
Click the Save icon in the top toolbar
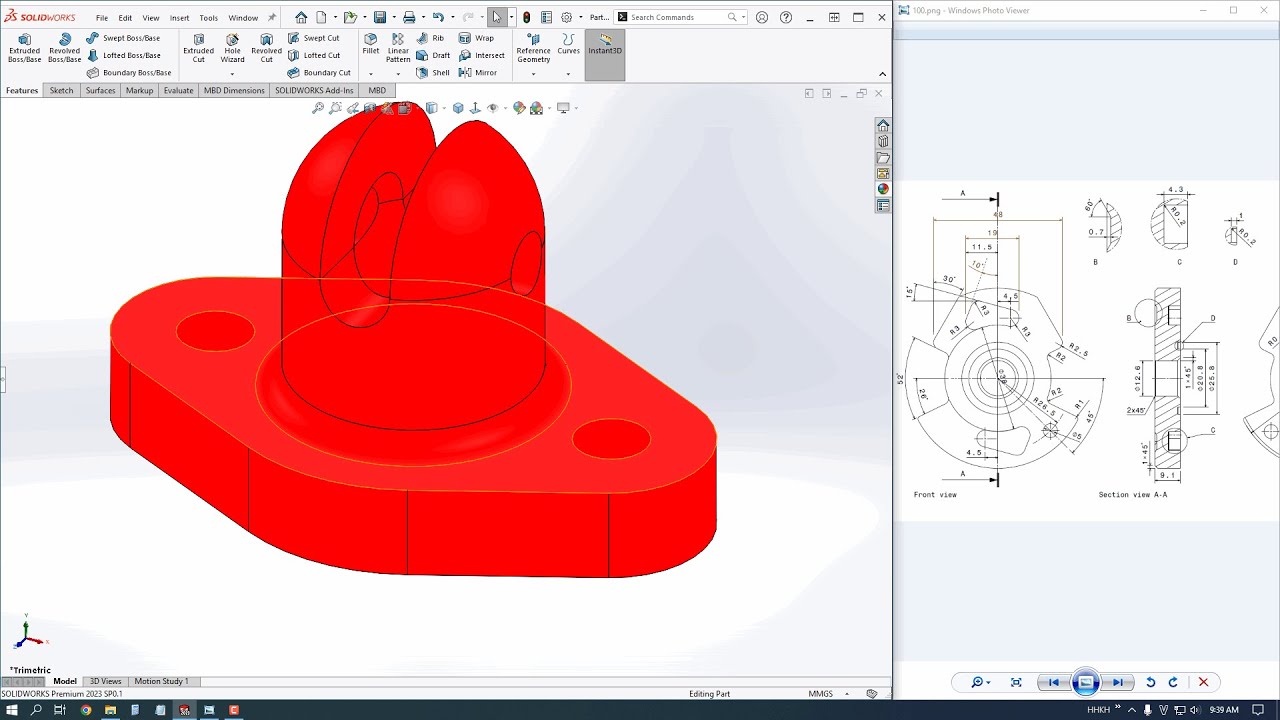click(x=380, y=17)
